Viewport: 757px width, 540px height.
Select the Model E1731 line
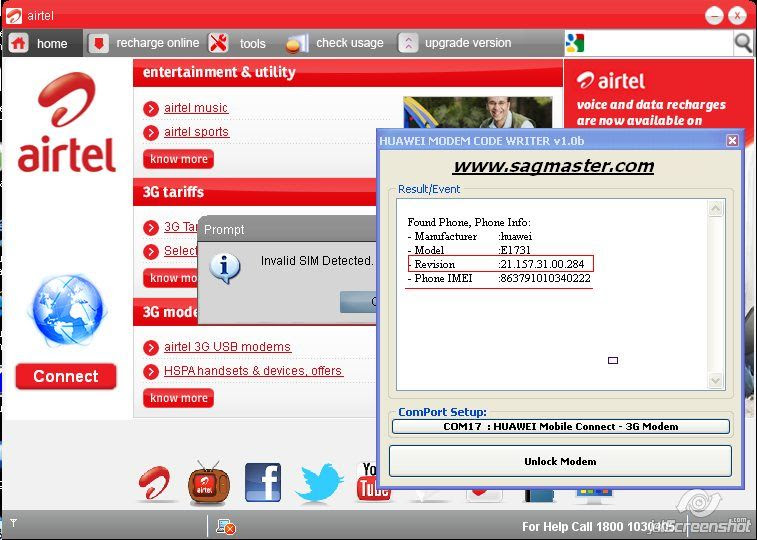tap(469, 250)
